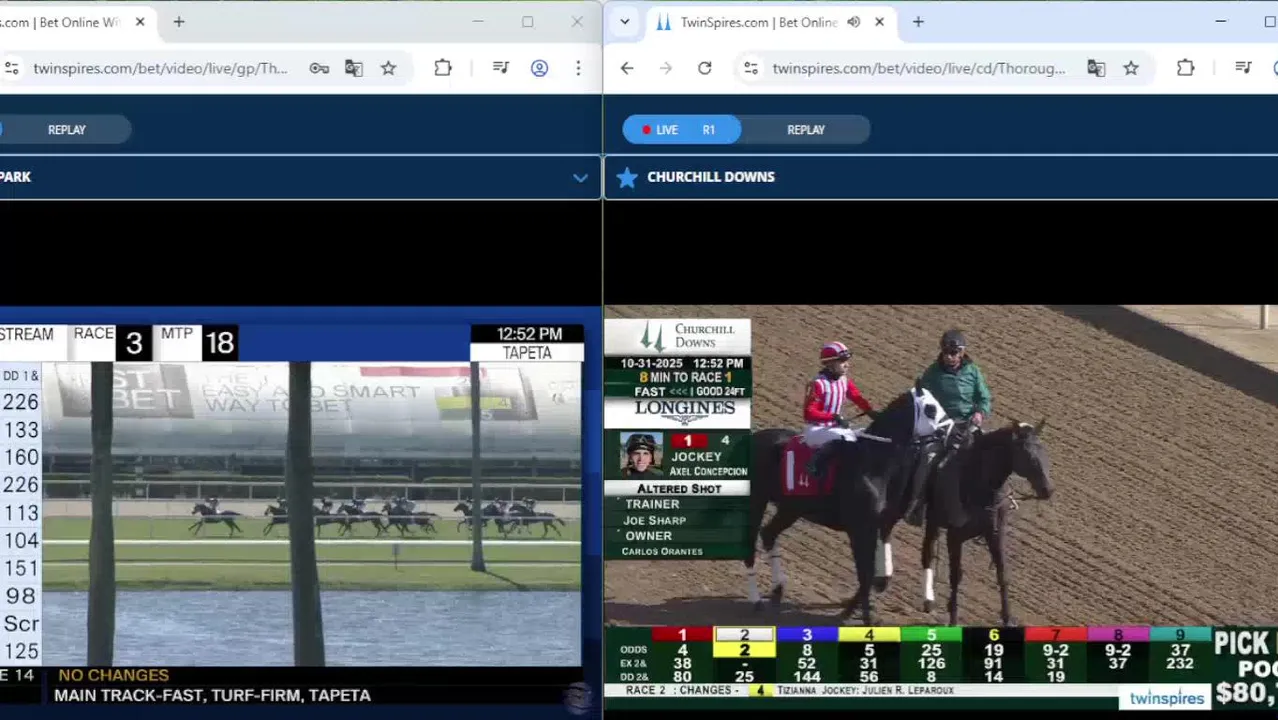Mute the TwinSpires tab audio in right window
1278x720 pixels.
pos(853,22)
